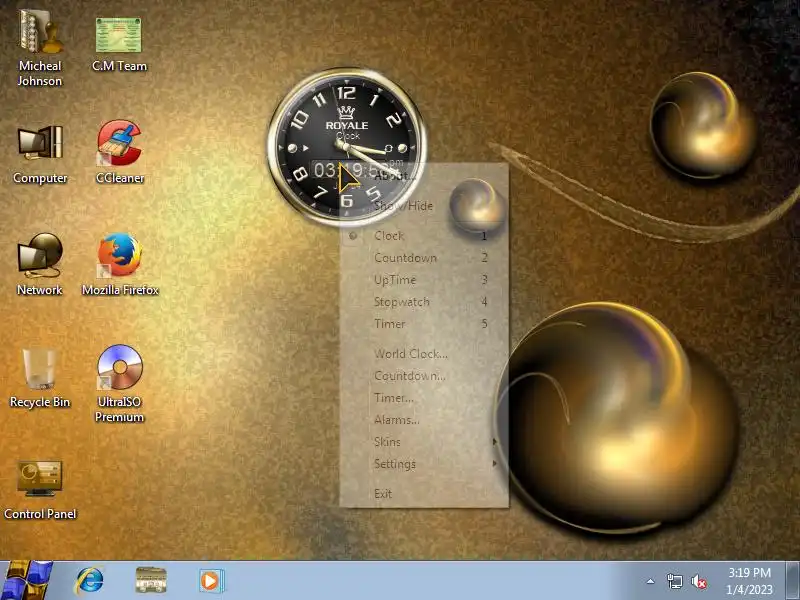
Task: Launch CCleaner from the desktop
Action: click(120, 152)
